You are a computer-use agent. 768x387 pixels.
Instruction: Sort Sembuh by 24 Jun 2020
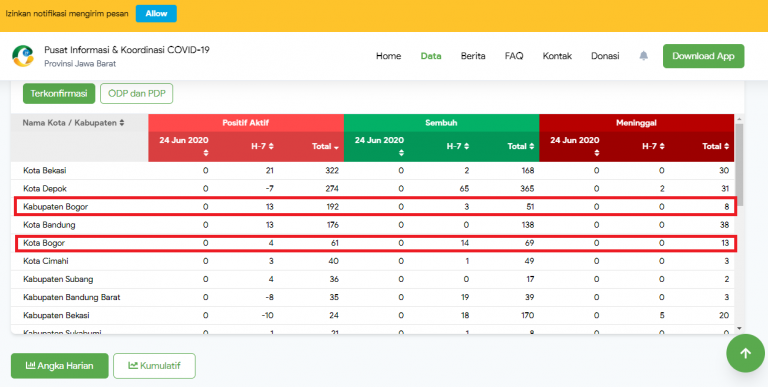(x=380, y=145)
